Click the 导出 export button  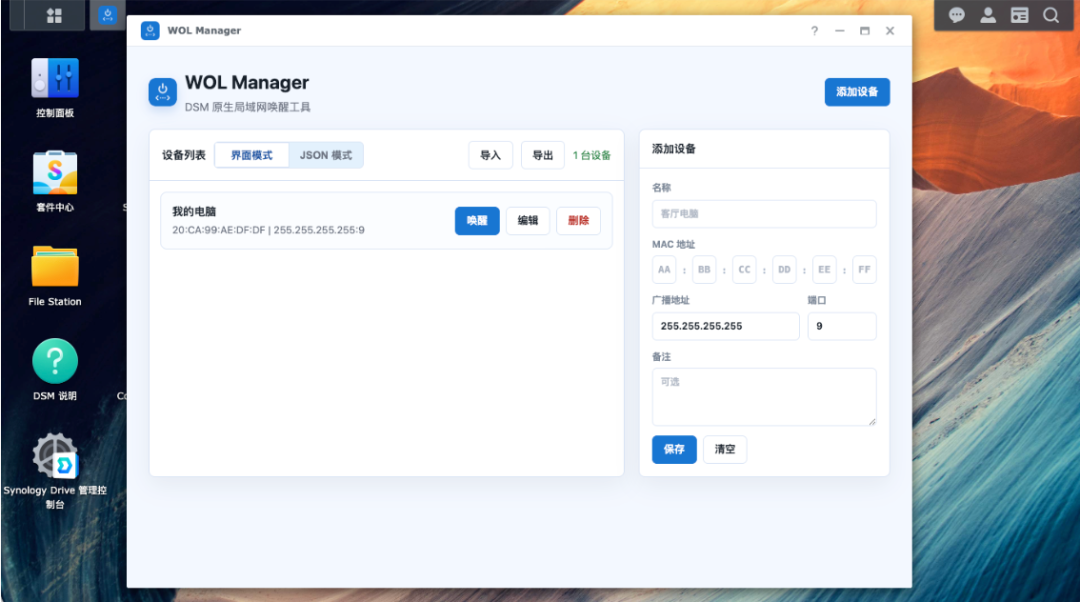click(543, 155)
